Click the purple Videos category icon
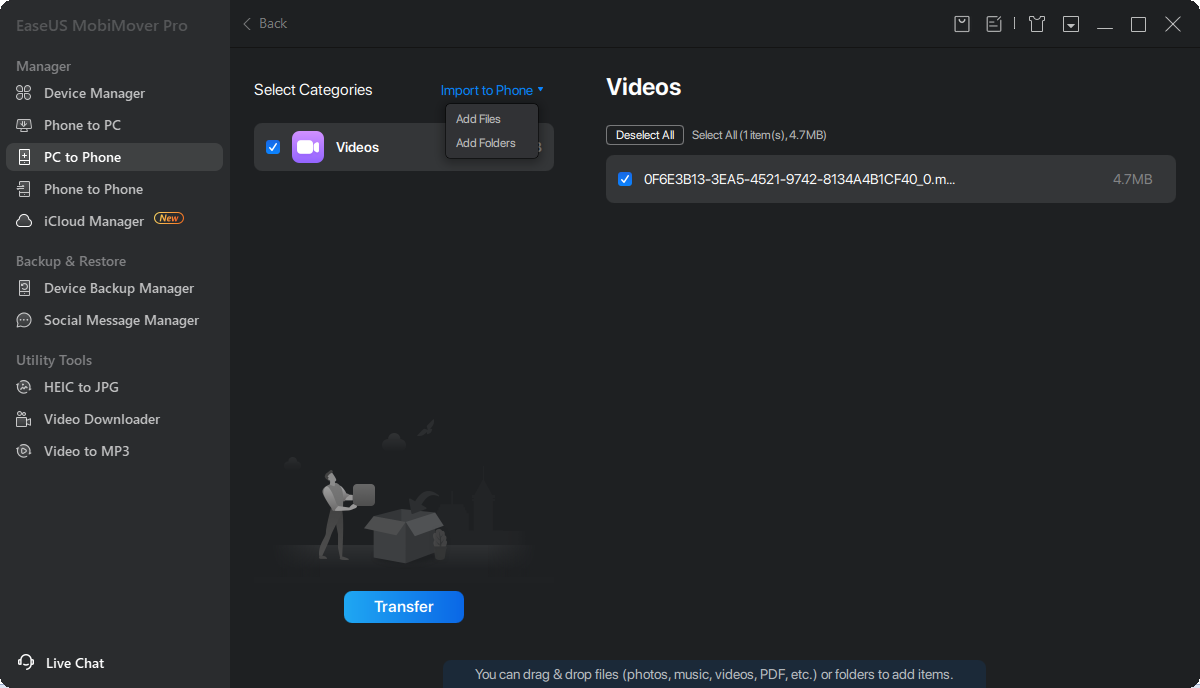 click(308, 147)
